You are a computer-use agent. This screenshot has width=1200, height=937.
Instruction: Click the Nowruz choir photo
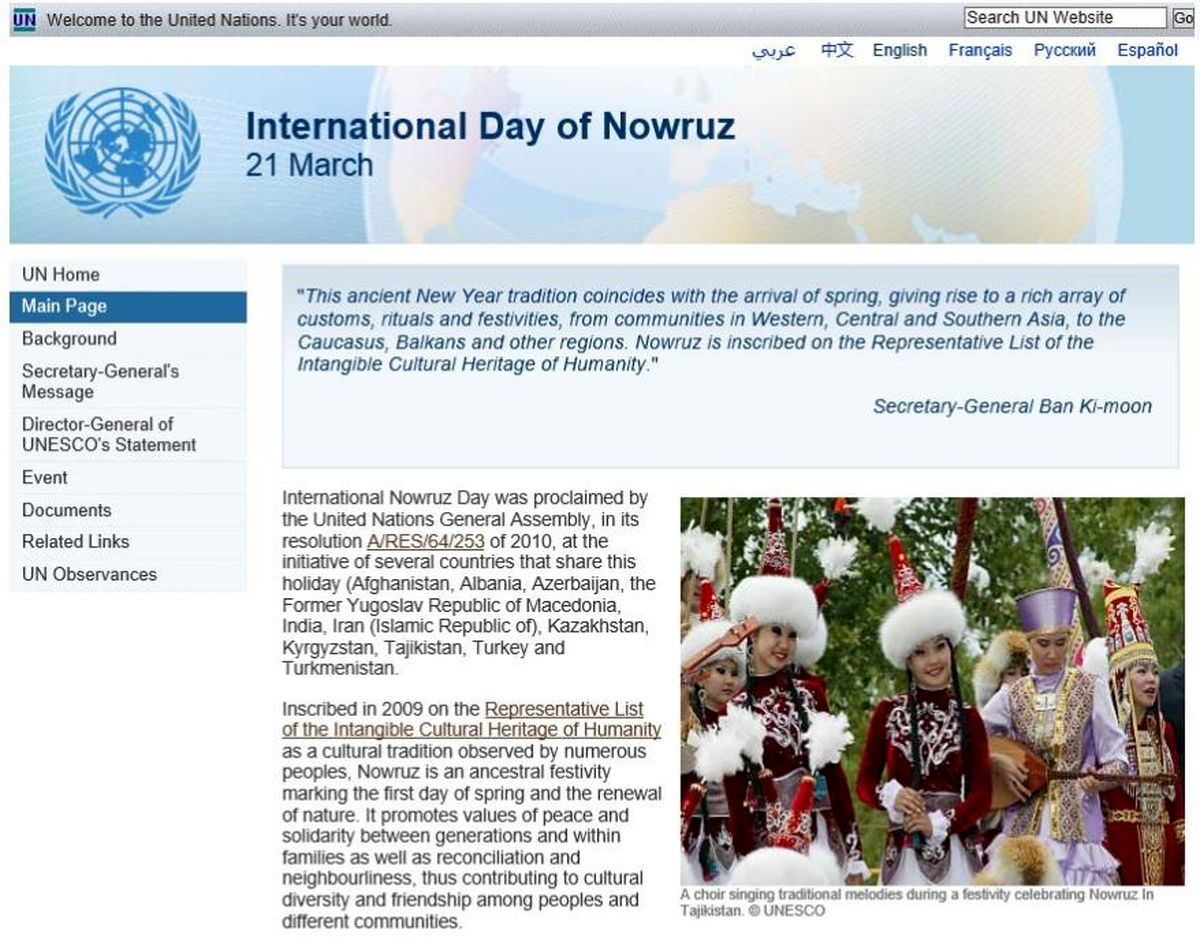click(932, 690)
